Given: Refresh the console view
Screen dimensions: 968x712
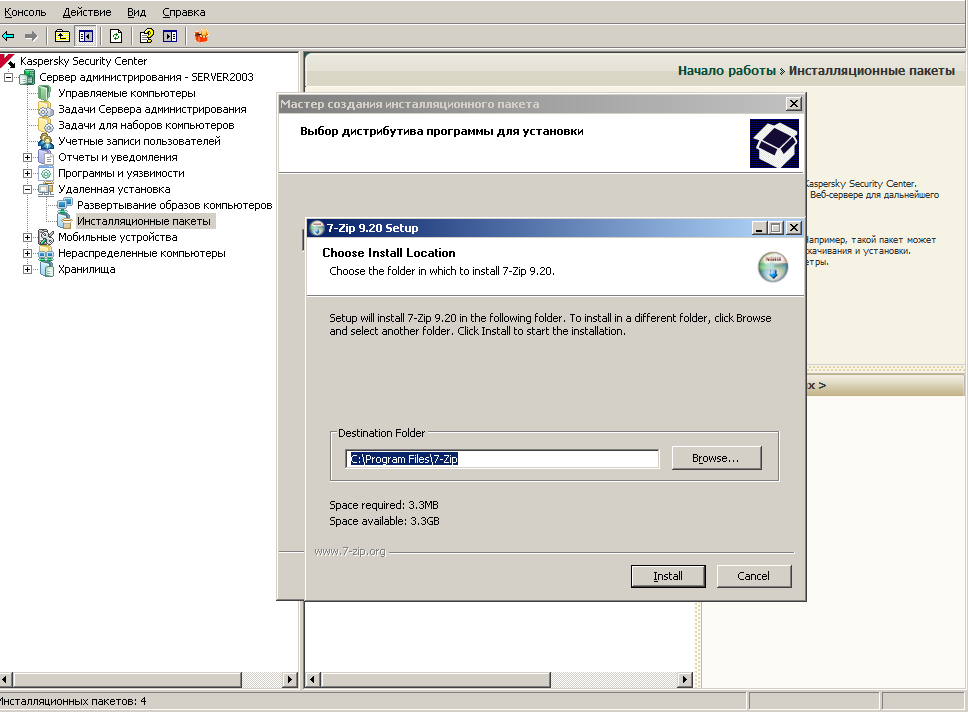Looking at the screenshot, I should click(115, 36).
